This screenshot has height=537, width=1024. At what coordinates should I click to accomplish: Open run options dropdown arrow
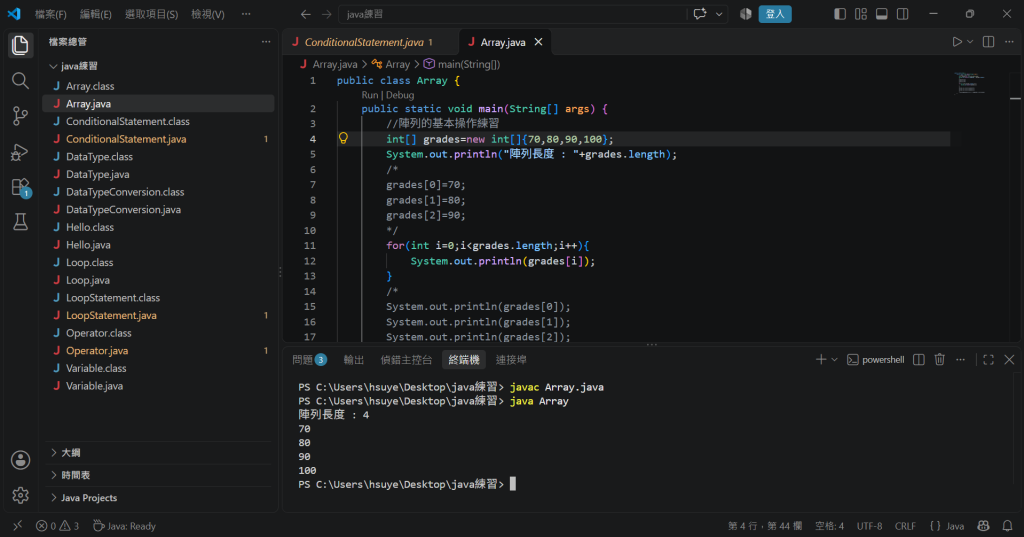click(970, 42)
